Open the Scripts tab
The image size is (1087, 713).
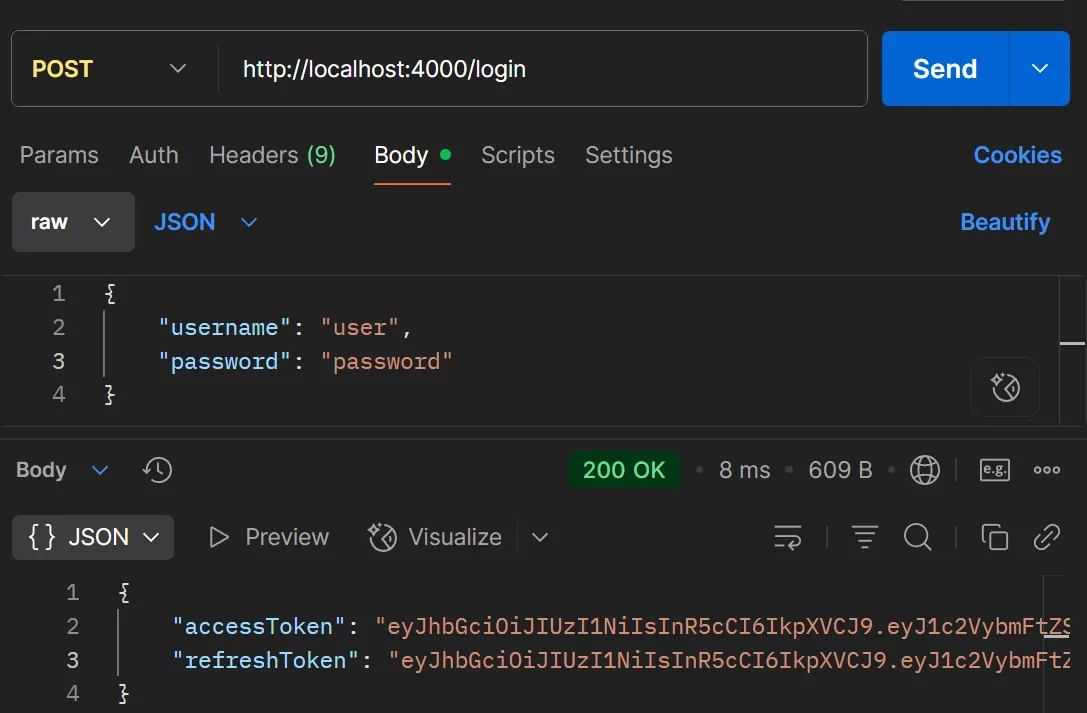518,155
